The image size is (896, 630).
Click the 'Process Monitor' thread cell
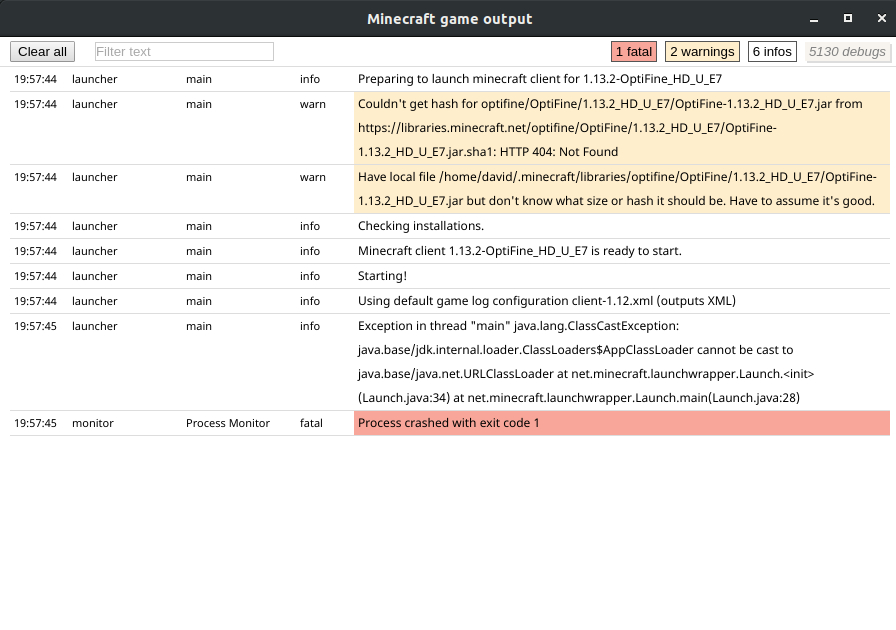click(228, 423)
